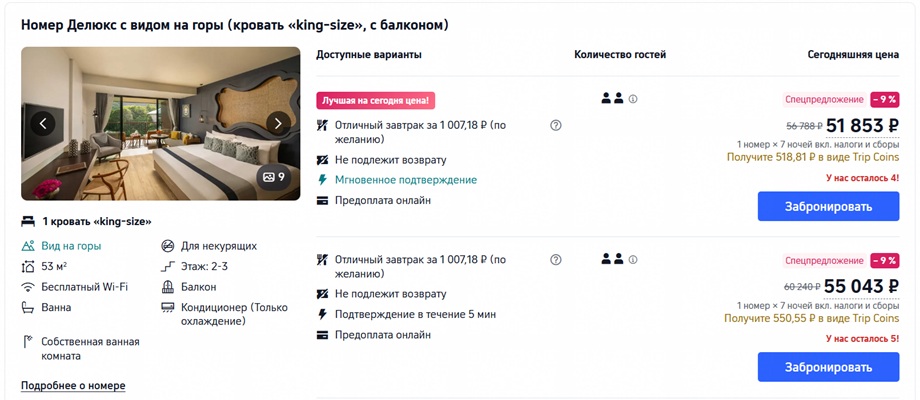The width and height of the screenshot is (920, 400).
Task: Click 'Вид на горы' link
Action: [x=71, y=246]
